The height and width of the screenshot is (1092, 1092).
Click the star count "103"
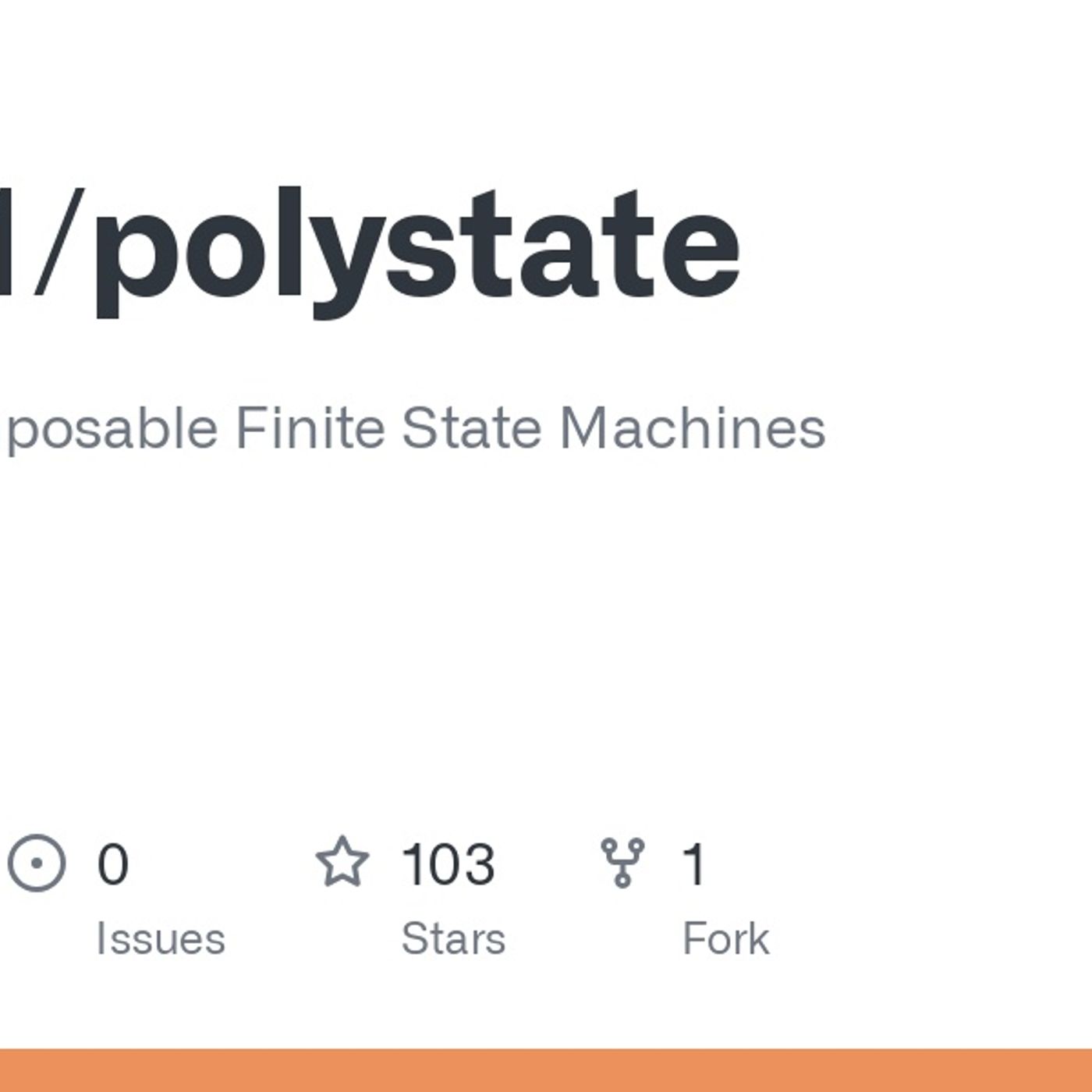448,864
